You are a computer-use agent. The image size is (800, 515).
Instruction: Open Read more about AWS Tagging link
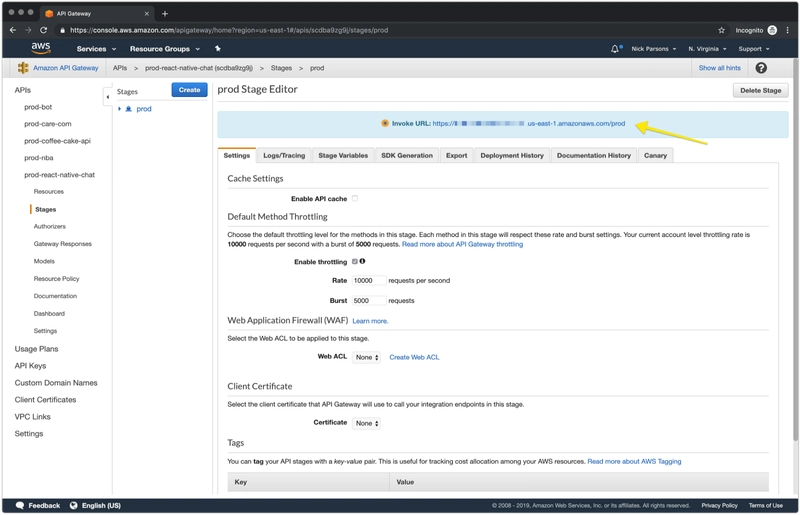634,461
